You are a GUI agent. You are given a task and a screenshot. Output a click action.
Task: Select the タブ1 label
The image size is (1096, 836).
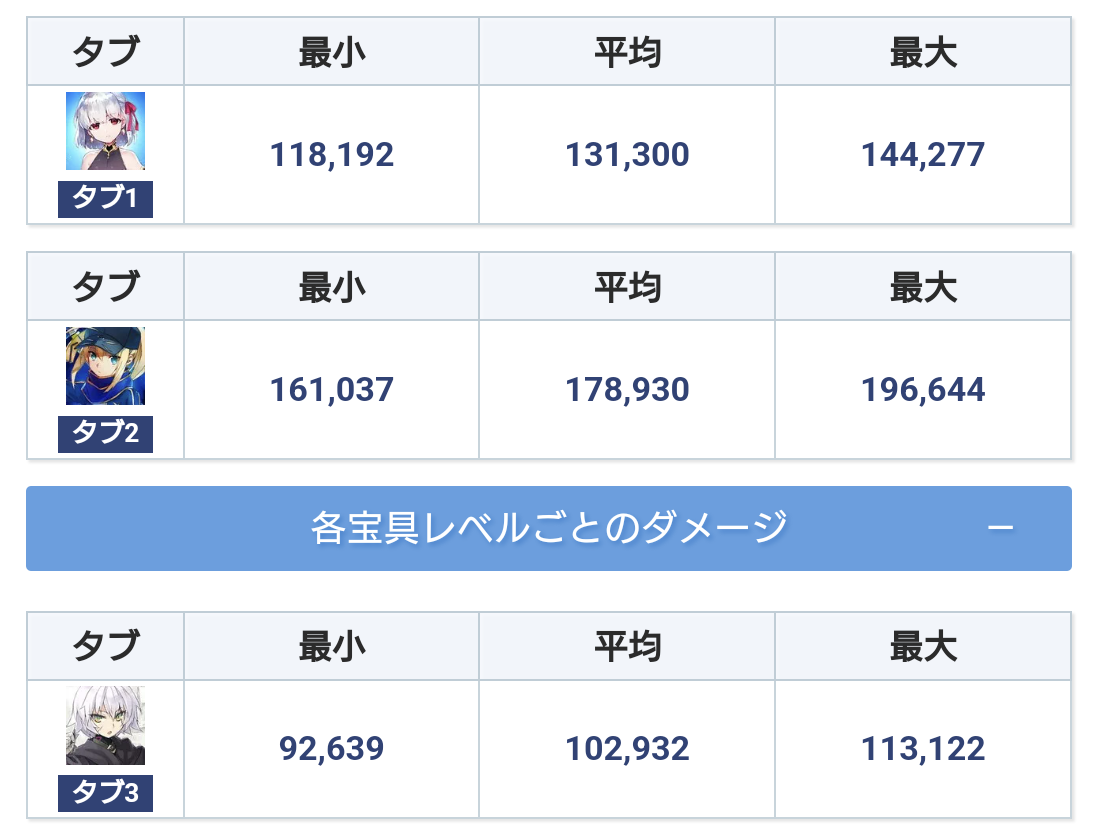coord(105,200)
